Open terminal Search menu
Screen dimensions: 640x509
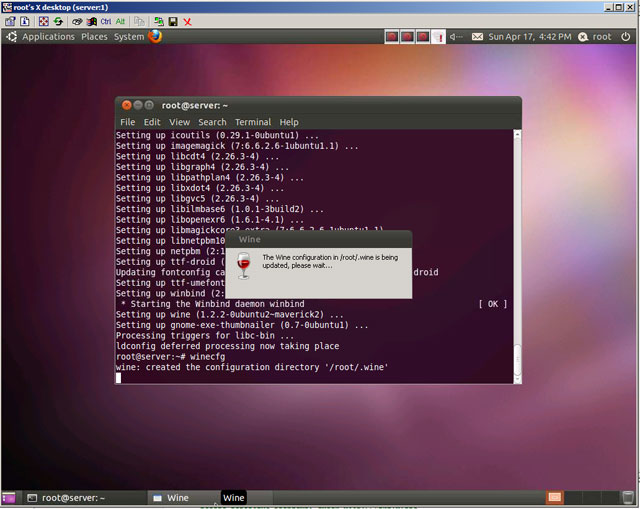pyautogui.click(x=212, y=122)
